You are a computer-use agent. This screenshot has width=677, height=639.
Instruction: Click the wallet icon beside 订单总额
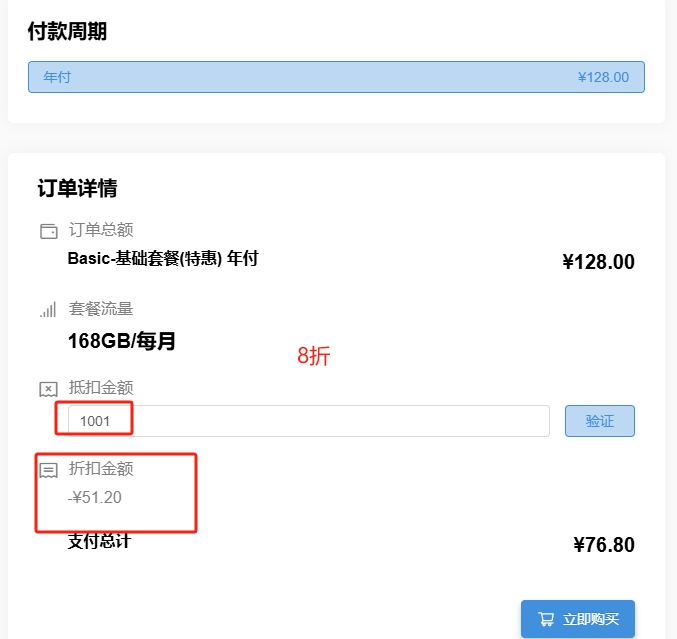[48, 231]
